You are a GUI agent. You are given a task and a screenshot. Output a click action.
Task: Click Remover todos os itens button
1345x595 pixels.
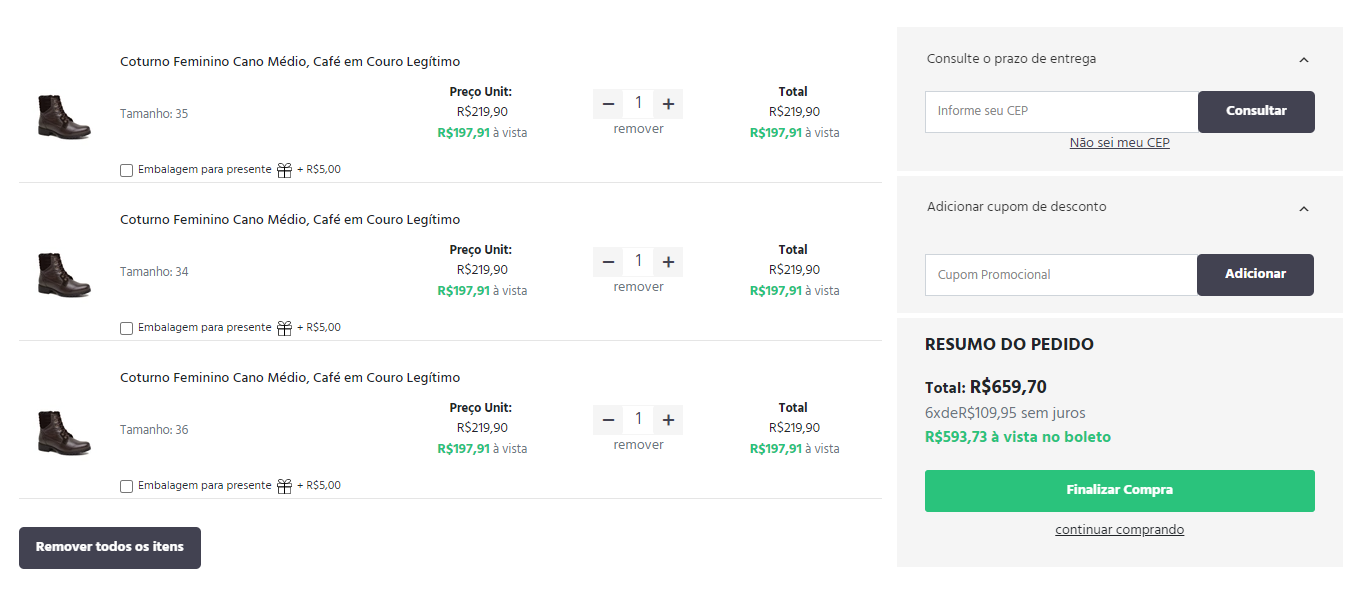(110, 548)
